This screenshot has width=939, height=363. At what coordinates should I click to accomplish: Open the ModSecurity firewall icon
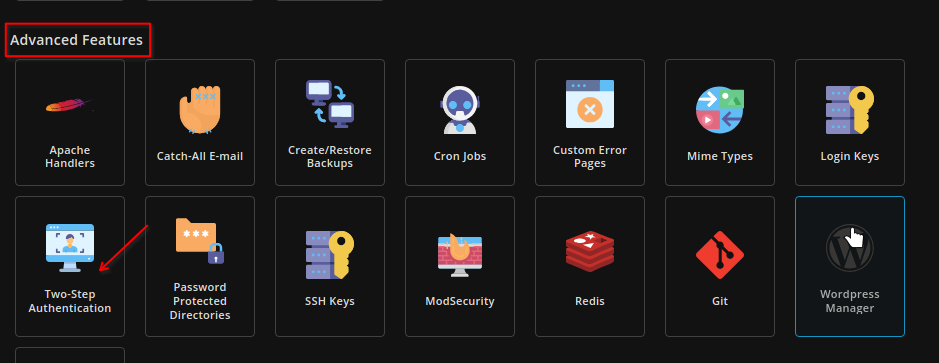tap(460, 255)
